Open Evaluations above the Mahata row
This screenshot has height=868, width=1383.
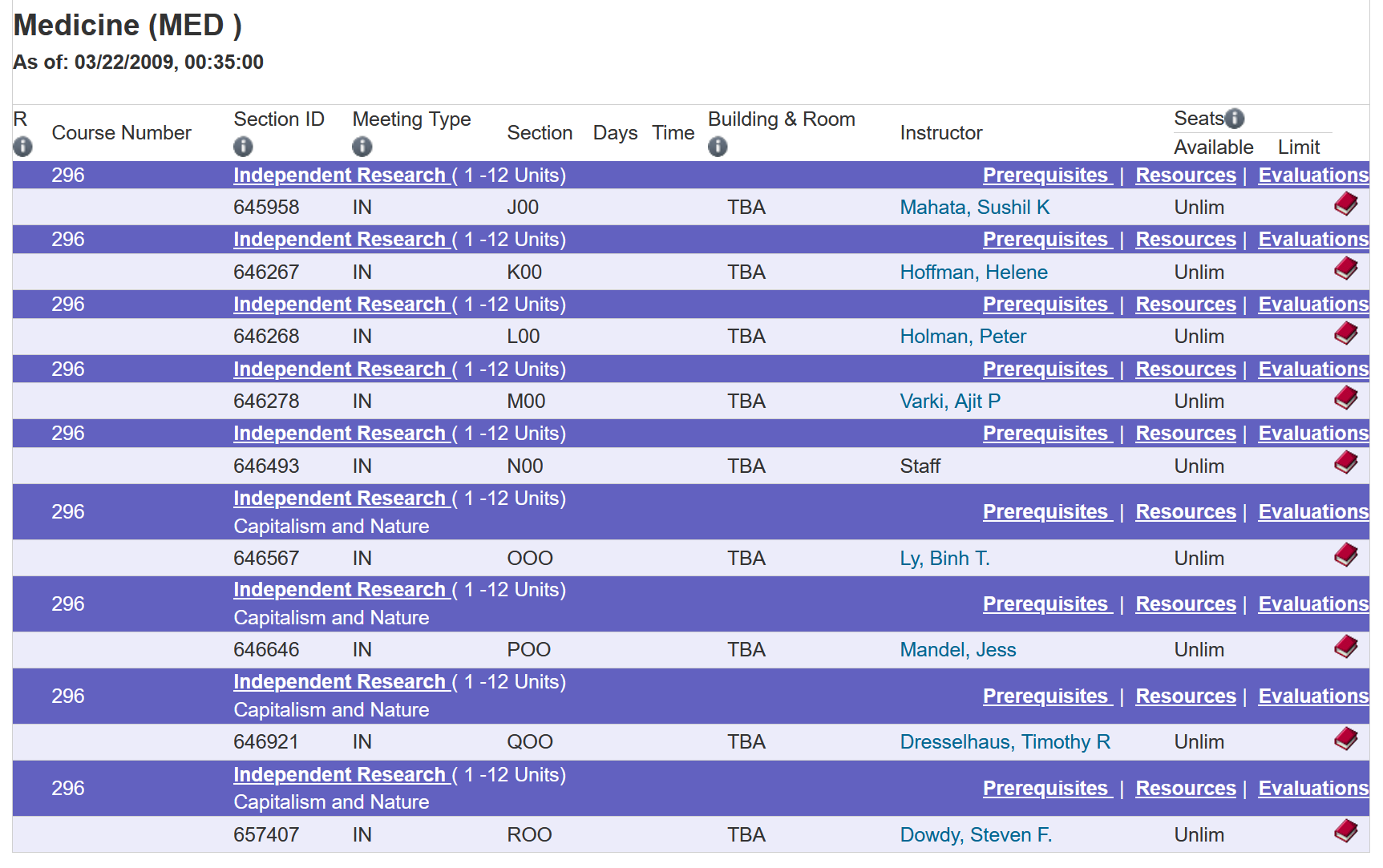[1313, 175]
